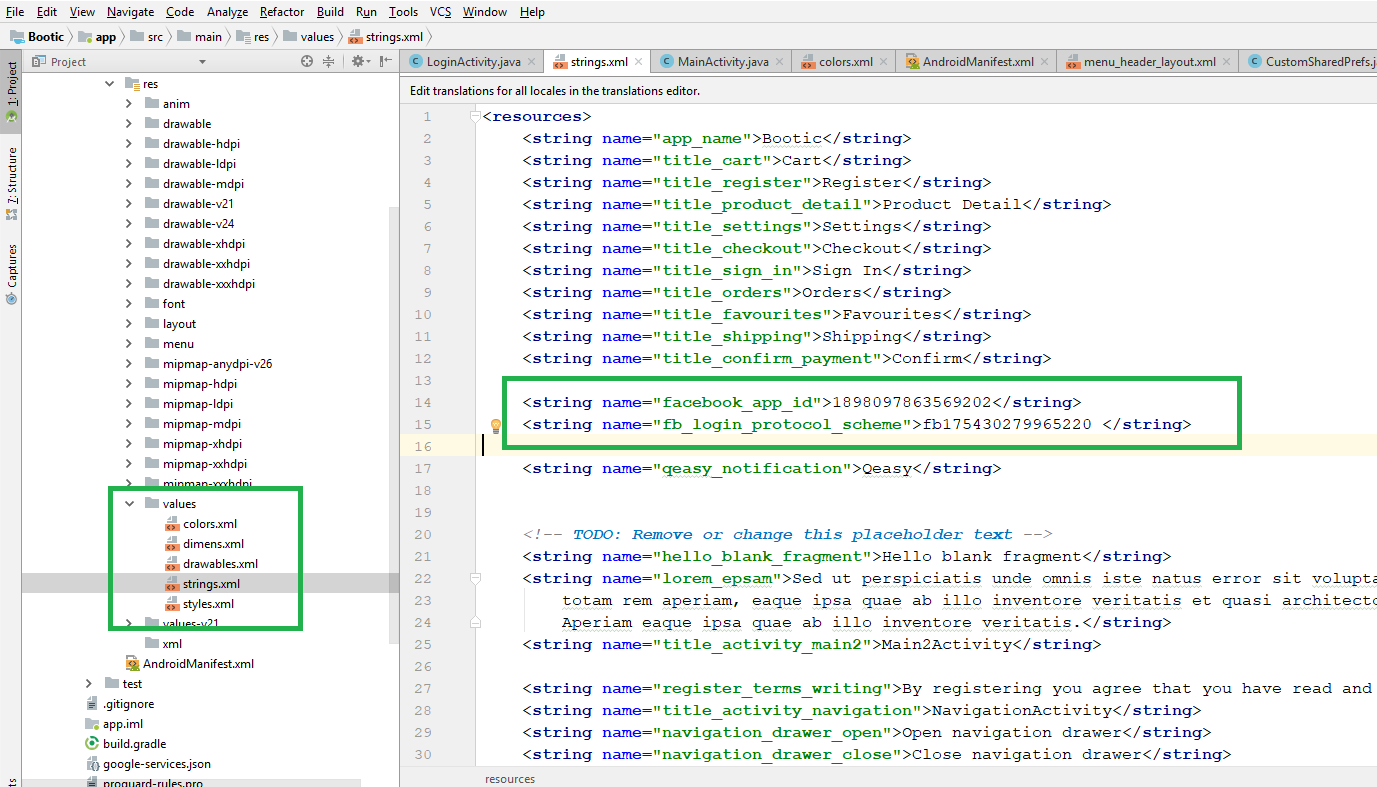Click the collapse all icon in Project panel

328,62
